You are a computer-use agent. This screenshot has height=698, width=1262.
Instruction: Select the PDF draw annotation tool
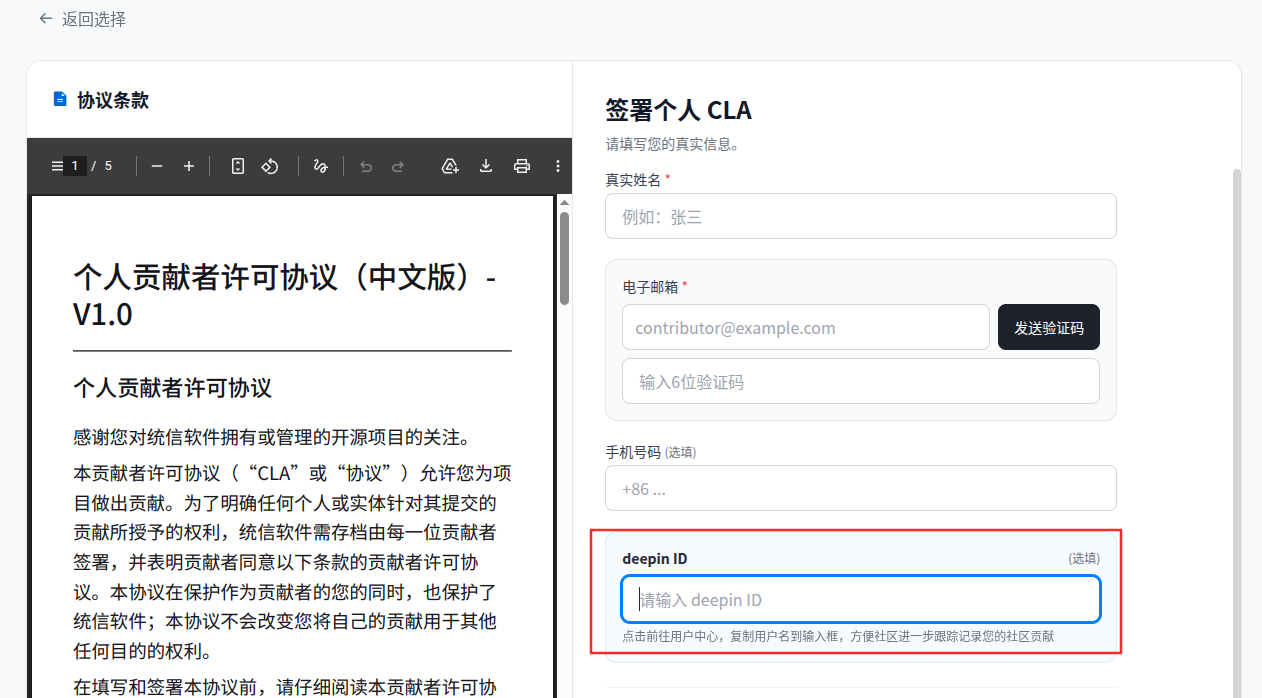tap(320, 166)
